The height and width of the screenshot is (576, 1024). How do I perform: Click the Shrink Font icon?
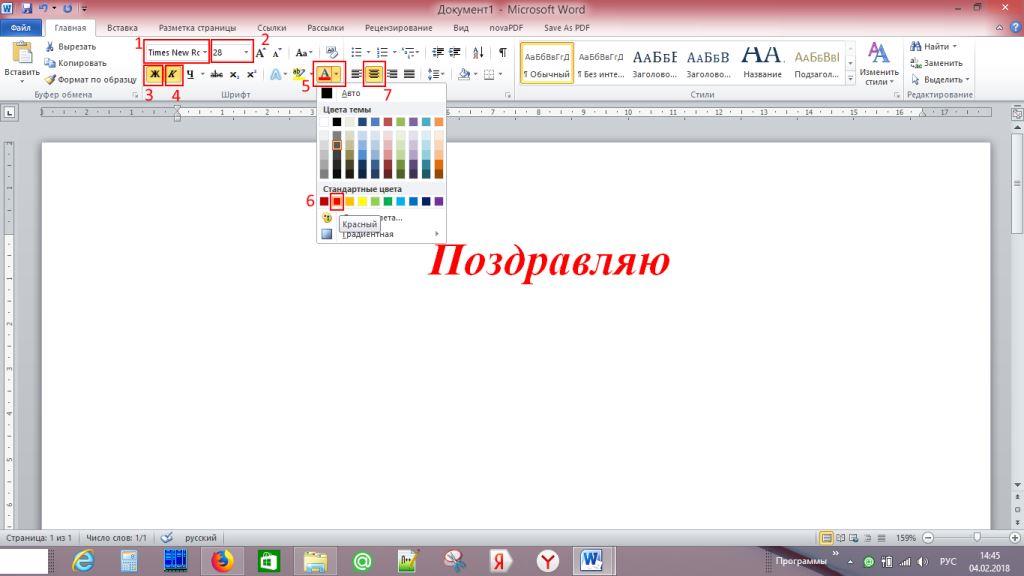(277, 52)
